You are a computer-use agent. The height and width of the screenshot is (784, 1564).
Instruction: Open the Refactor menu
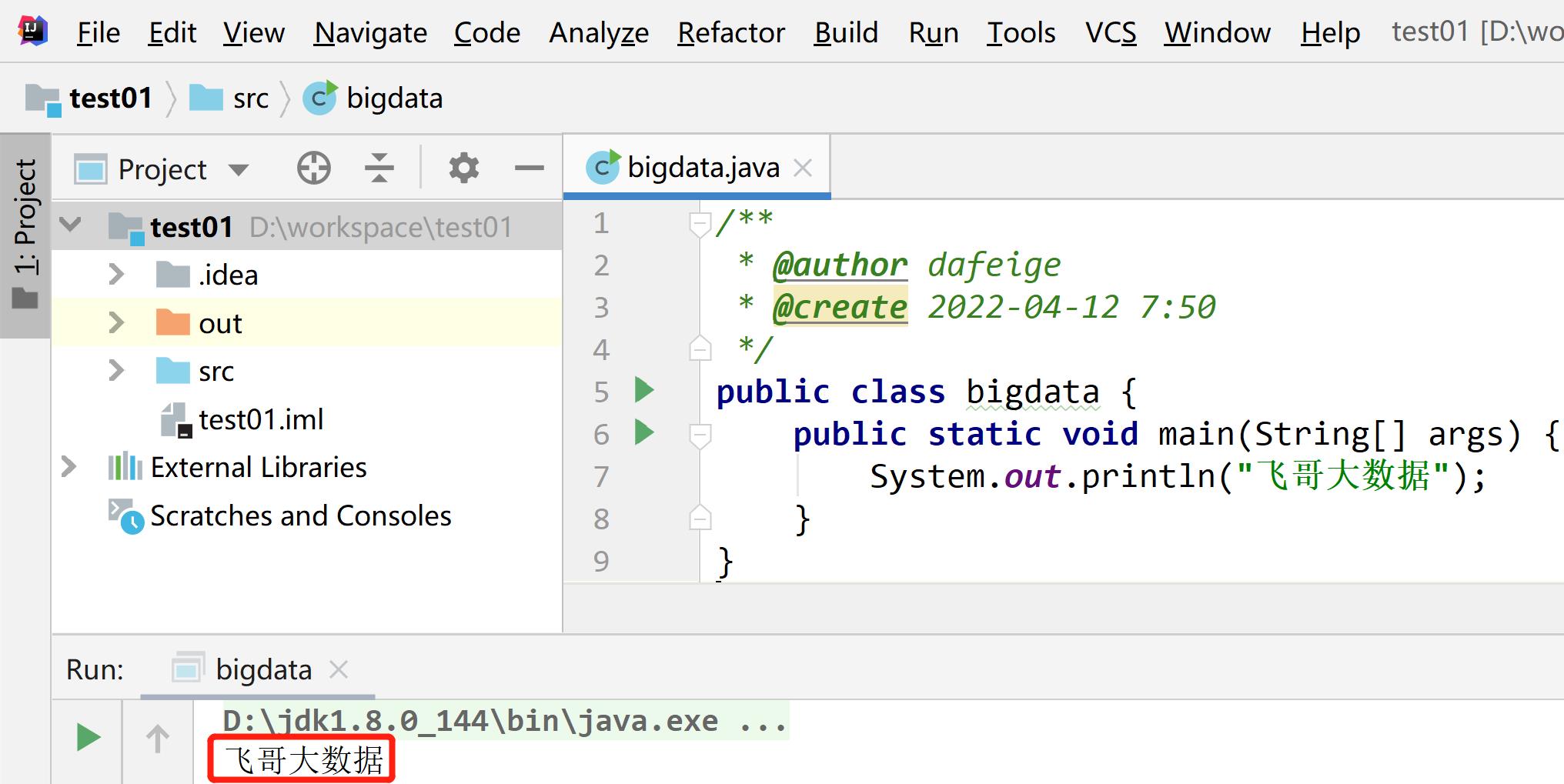(x=731, y=32)
